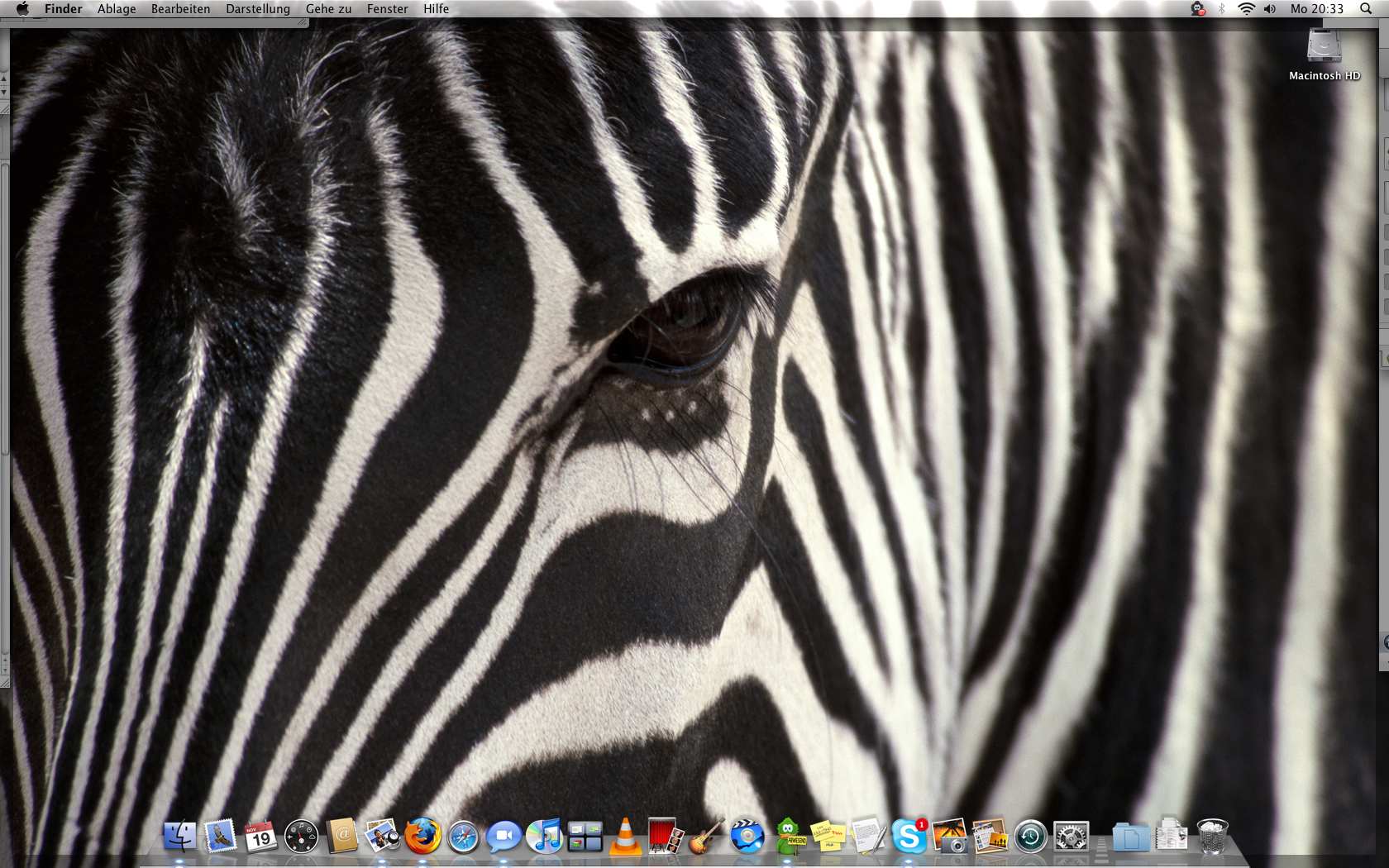Open Firefox from the dock

(x=422, y=837)
